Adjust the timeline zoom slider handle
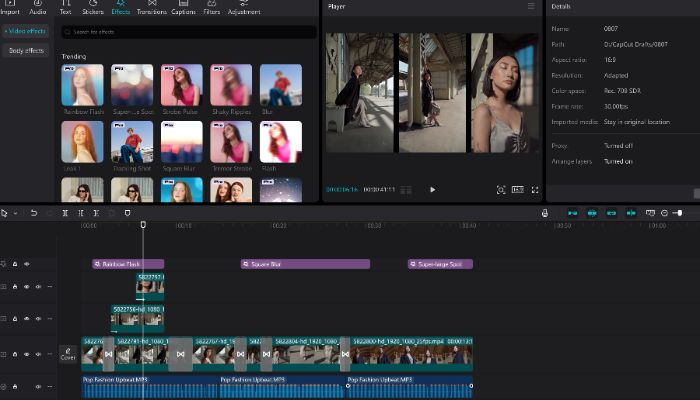Image resolution: width=700 pixels, height=400 pixels. (679, 213)
